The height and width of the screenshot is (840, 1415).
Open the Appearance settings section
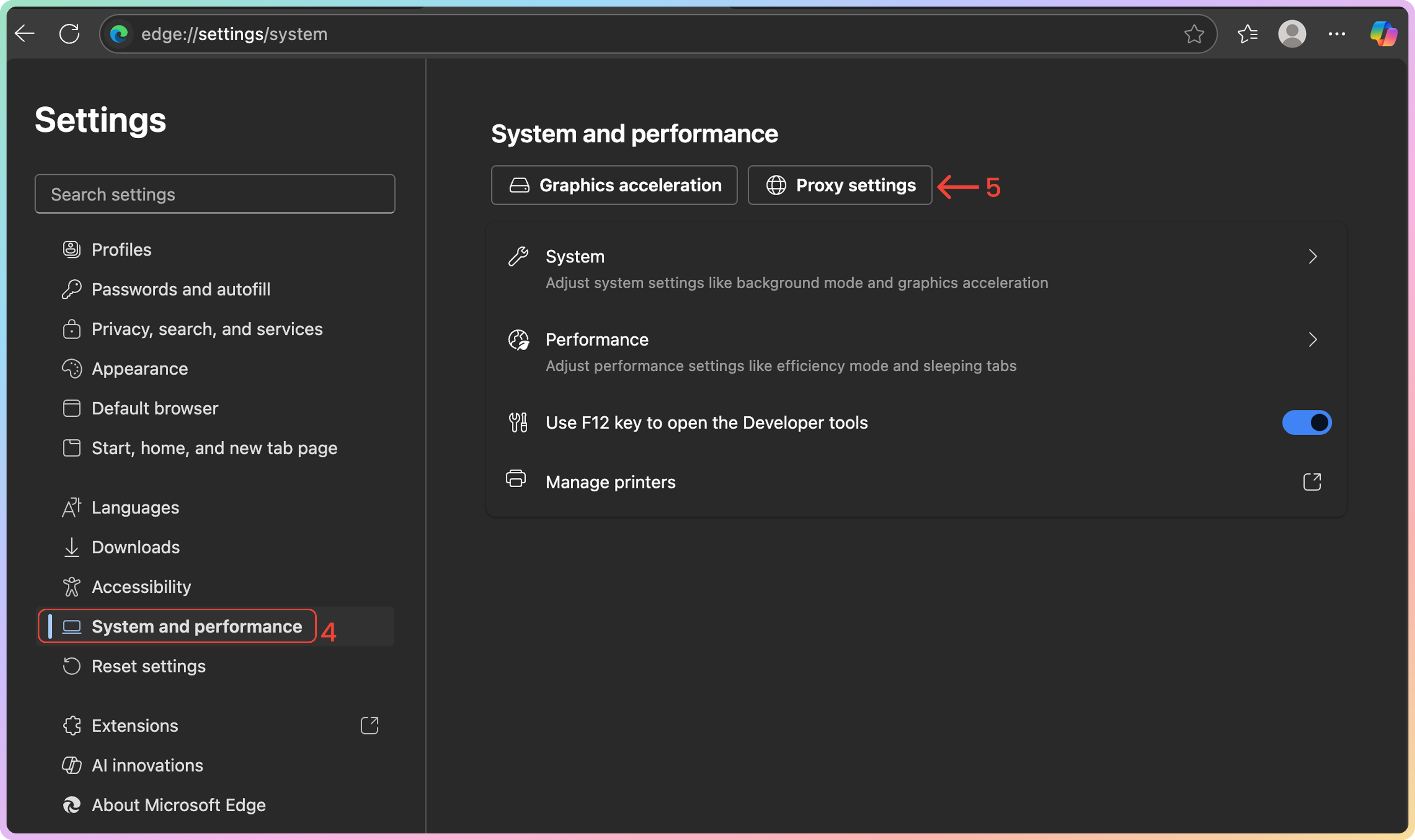pyautogui.click(x=139, y=368)
